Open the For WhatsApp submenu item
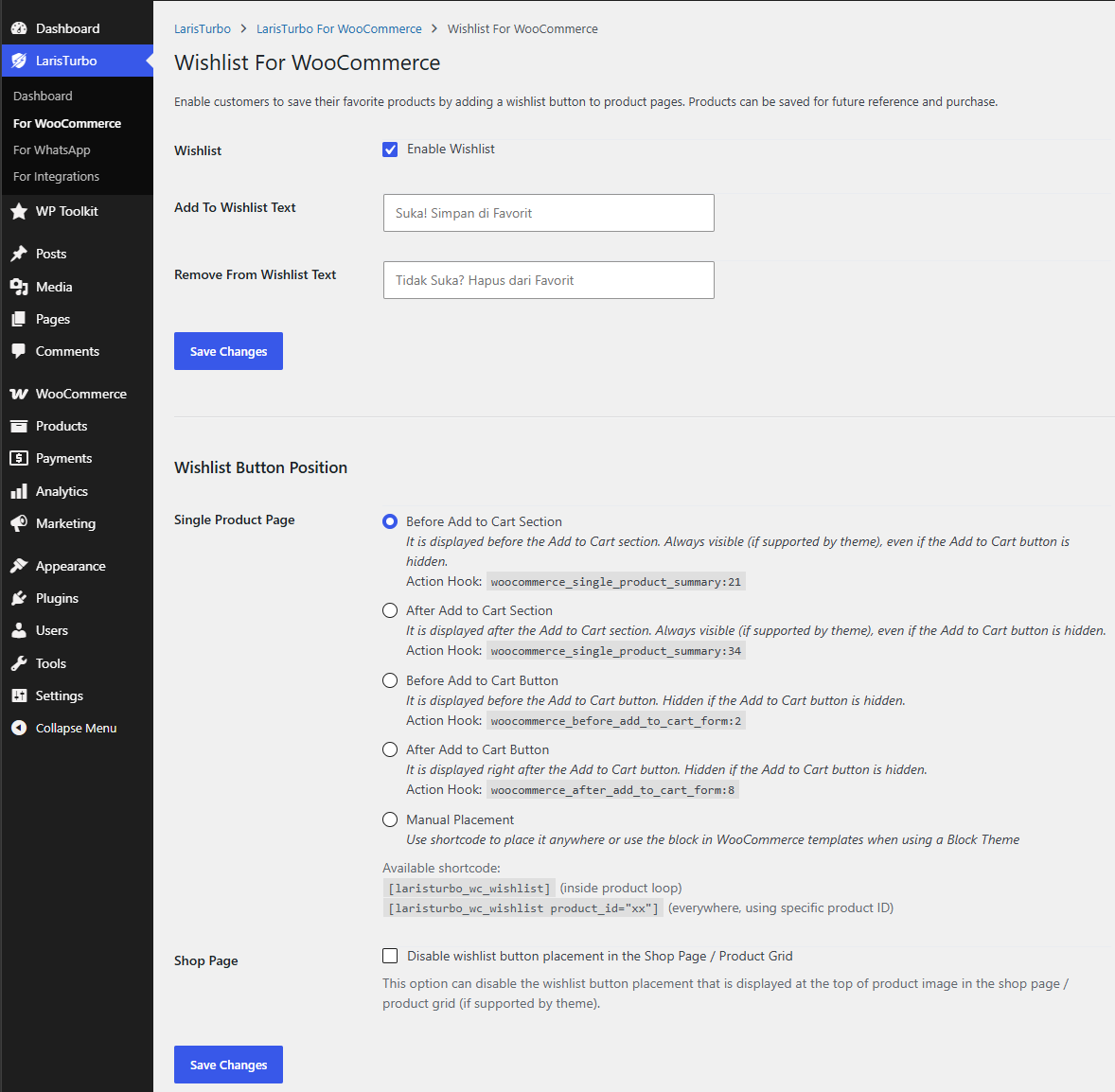Screen dimensions: 1115x1092 tap(51, 150)
